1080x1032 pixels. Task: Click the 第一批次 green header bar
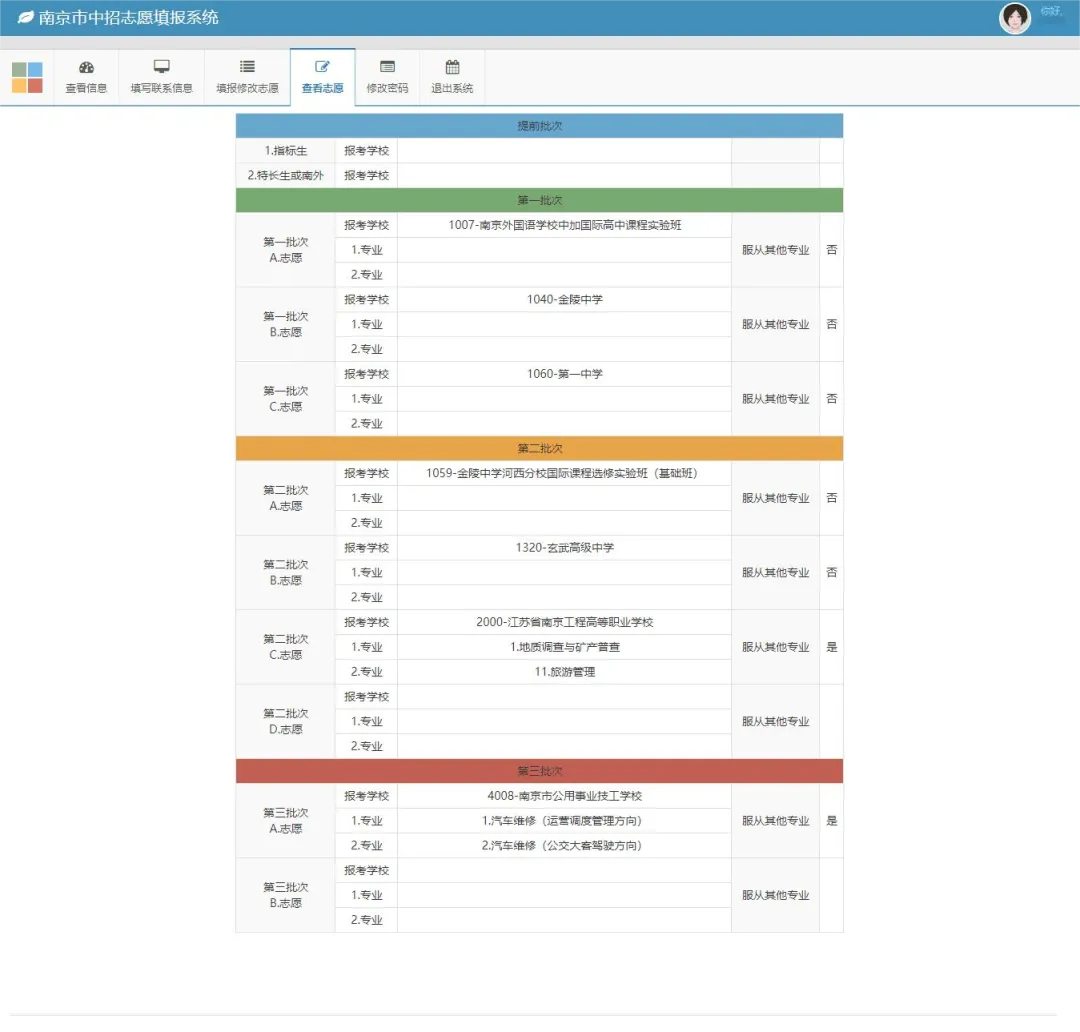[x=539, y=200]
